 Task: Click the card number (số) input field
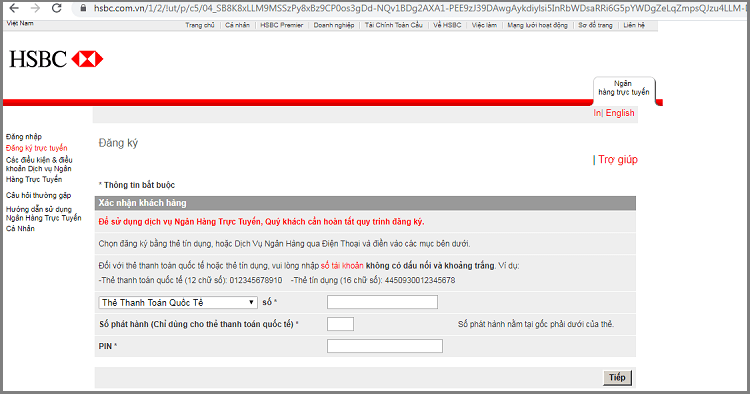[382, 302]
